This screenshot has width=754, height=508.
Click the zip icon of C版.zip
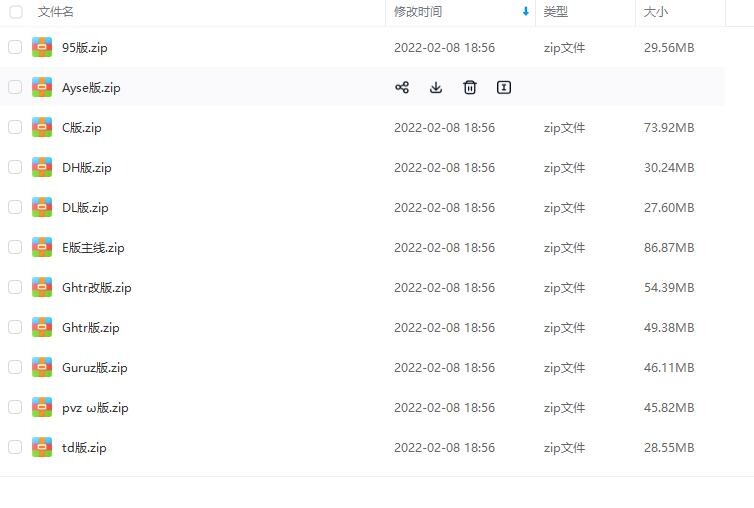(42, 127)
